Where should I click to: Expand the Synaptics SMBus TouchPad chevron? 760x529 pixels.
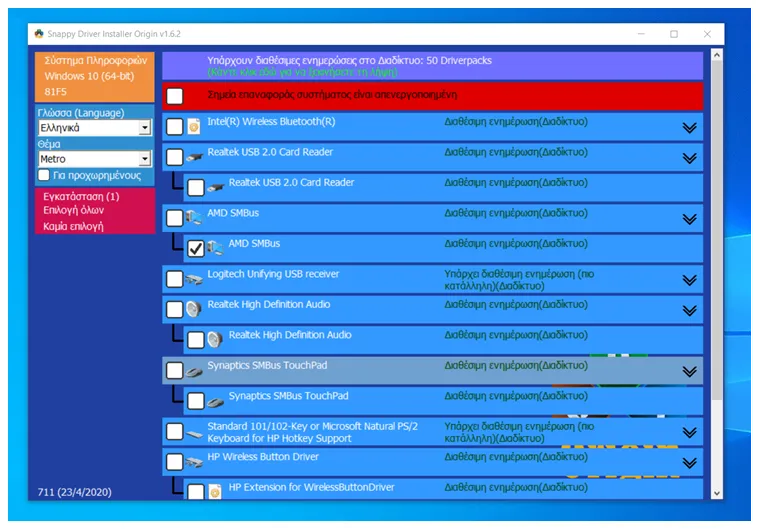click(x=689, y=371)
